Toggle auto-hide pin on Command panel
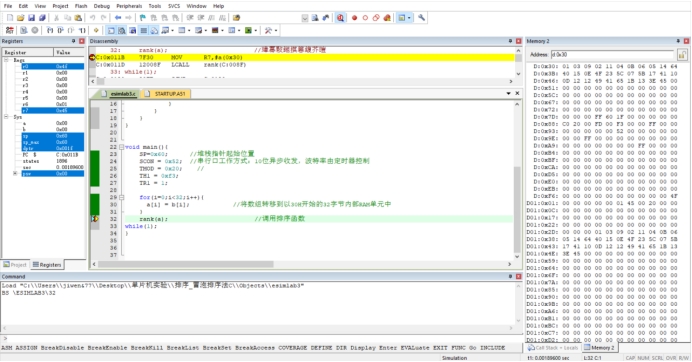The image size is (692, 362). 510,276
